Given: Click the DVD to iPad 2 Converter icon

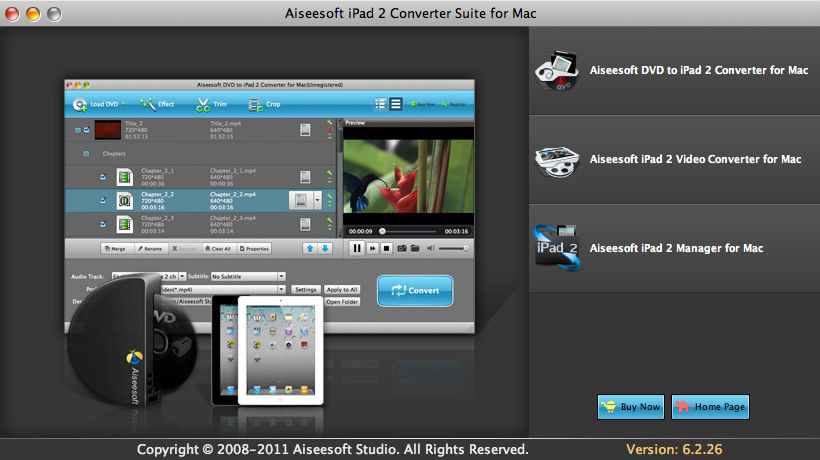Looking at the screenshot, I should (557, 71).
